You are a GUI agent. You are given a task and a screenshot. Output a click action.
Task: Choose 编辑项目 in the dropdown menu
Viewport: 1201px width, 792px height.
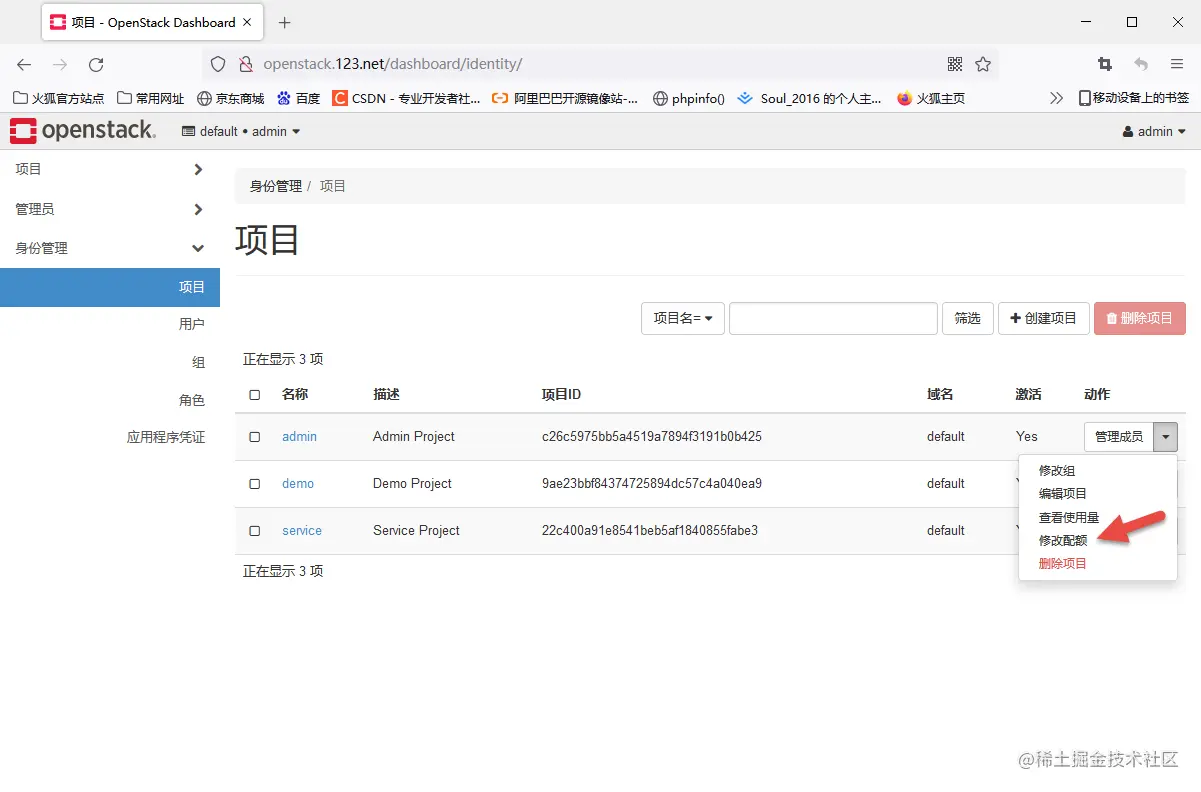tap(1062, 493)
